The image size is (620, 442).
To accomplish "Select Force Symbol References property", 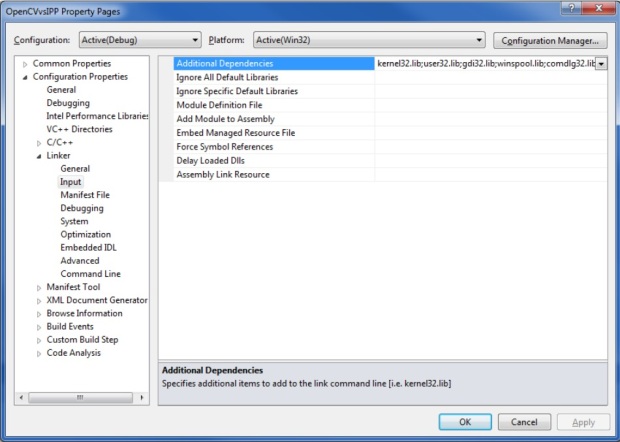I will coord(274,147).
